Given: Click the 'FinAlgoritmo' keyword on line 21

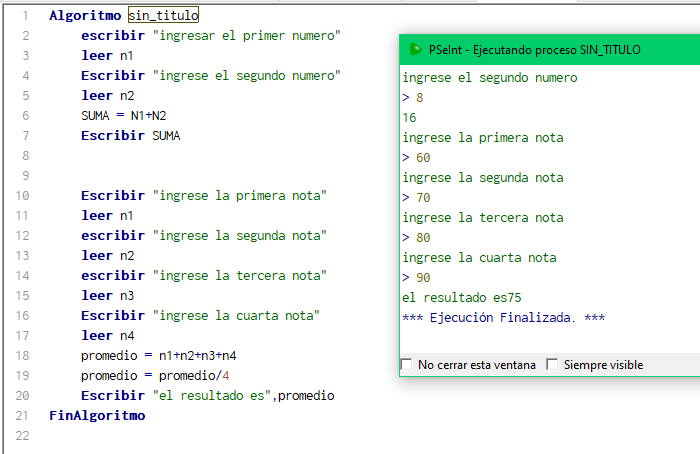Looking at the screenshot, I should [97, 416].
